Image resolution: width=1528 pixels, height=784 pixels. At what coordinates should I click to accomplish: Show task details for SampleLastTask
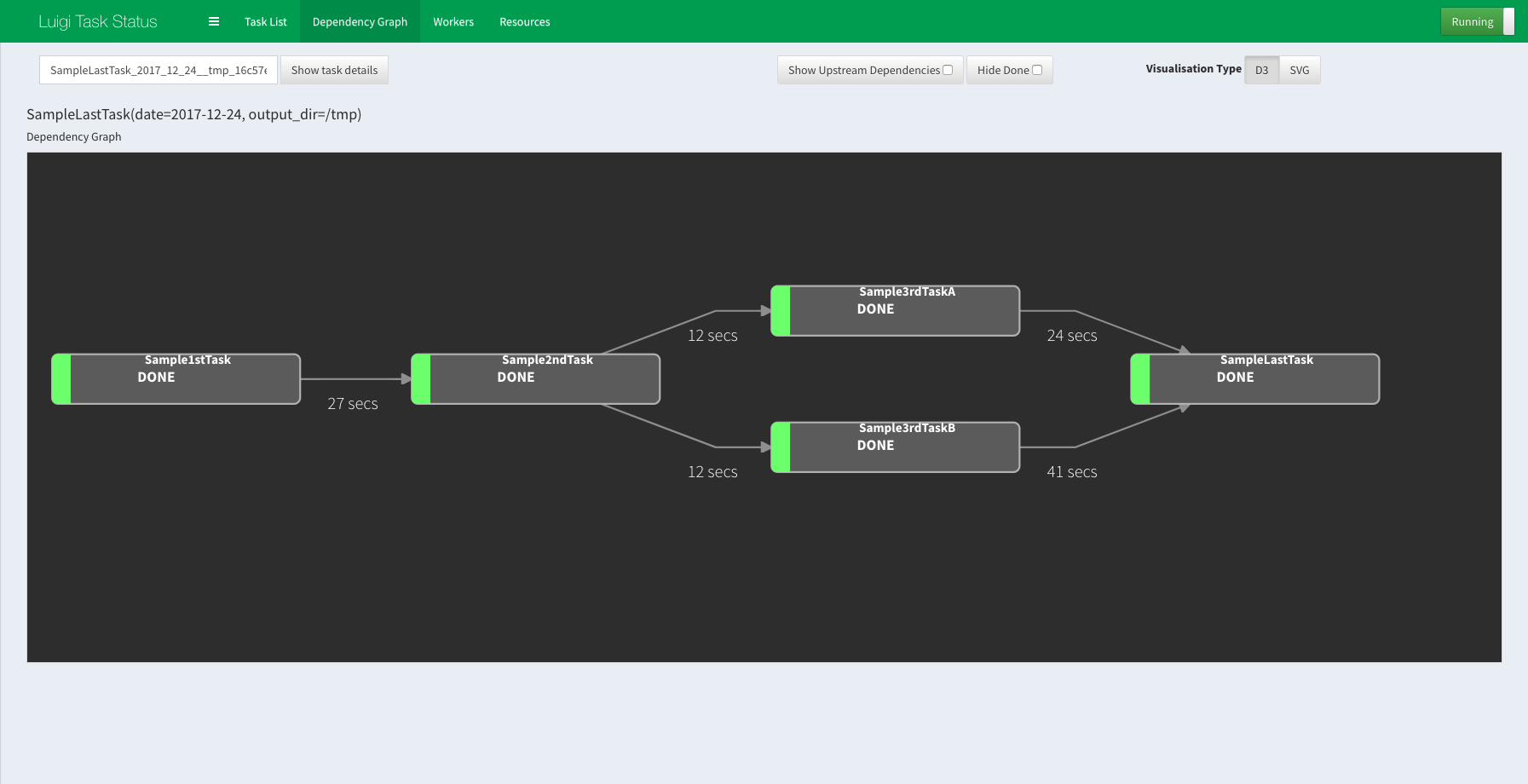[x=334, y=70]
